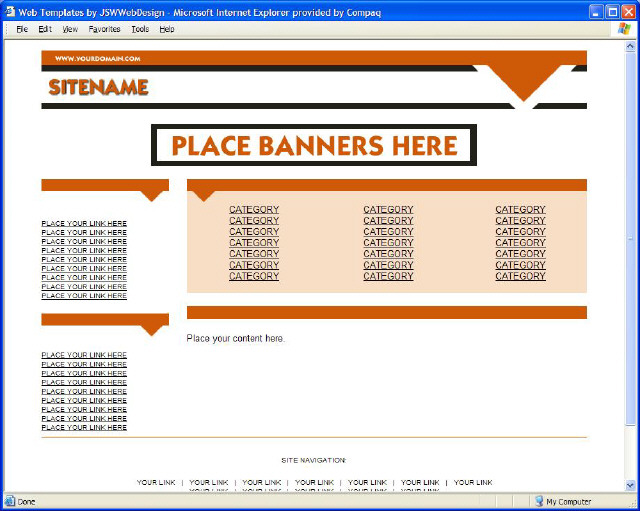Image resolution: width=640 pixels, height=511 pixels.
Task: Open the Edit menu
Action: coord(45,29)
